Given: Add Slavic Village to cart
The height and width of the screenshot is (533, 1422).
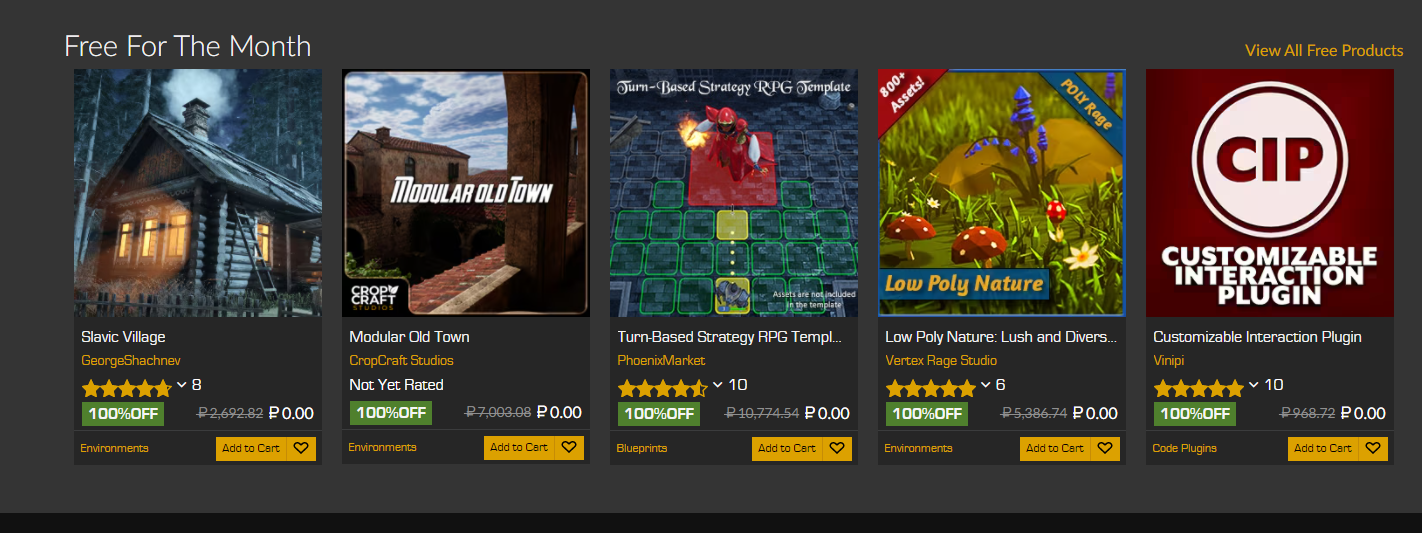Looking at the screenshot, I should pyautogui.click(x=251, y=448).
